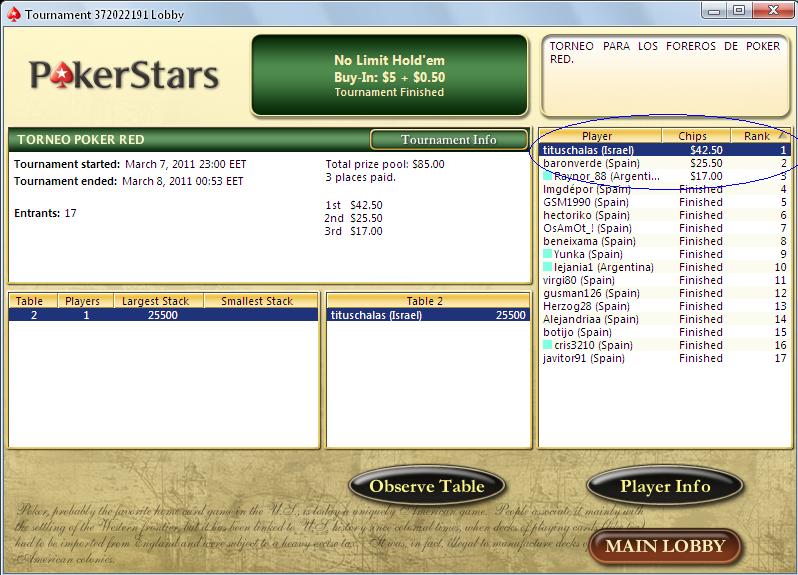Select javitor91 (Spain) player row

pos(665,358)
